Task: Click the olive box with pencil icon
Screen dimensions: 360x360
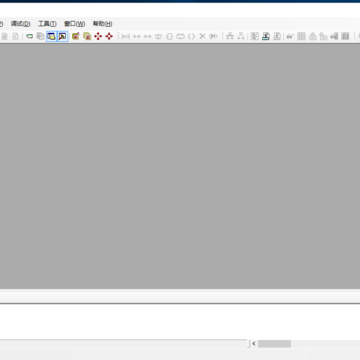Action: (x=76, y=36)
